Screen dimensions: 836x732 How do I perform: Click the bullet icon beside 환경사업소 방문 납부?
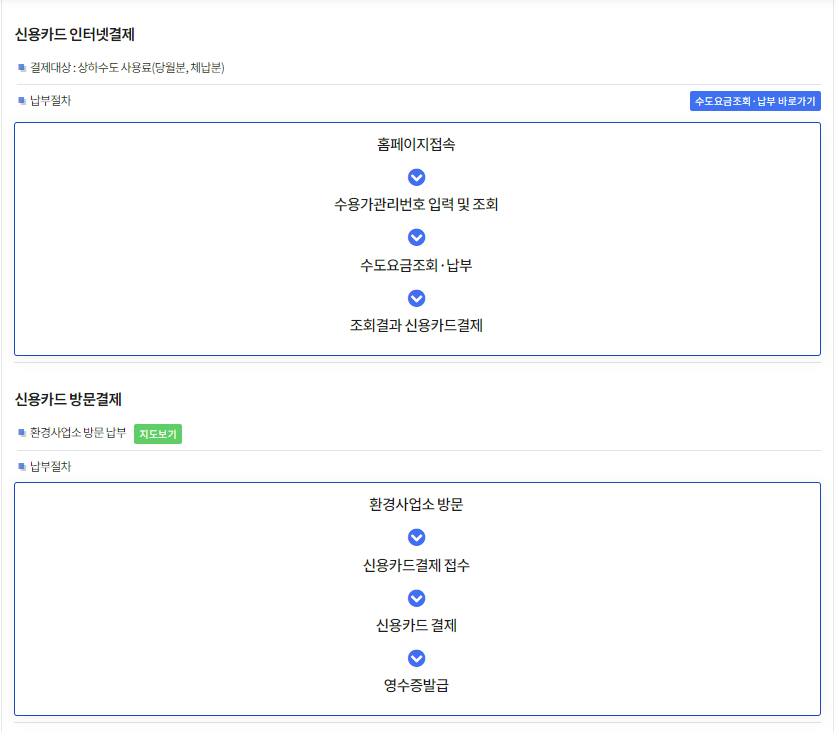[19, 434]
